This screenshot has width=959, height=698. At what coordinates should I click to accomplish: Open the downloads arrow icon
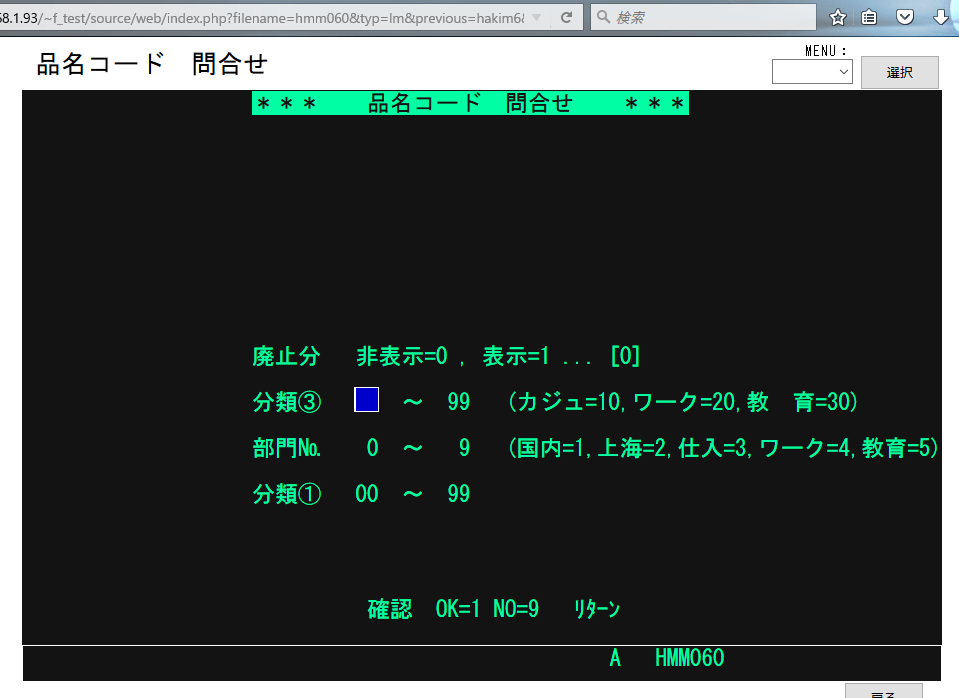coord(940,18)
